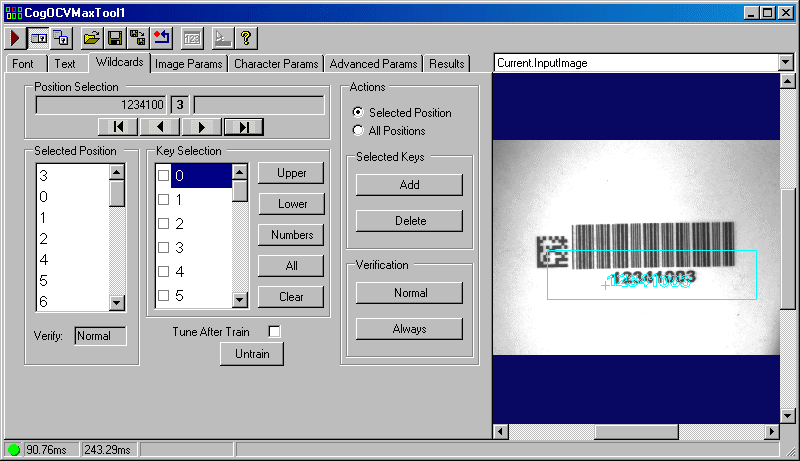Select the All Positions radio button
Image resolution: width=800 pixels, height=461 pixels.
point(358,131)
